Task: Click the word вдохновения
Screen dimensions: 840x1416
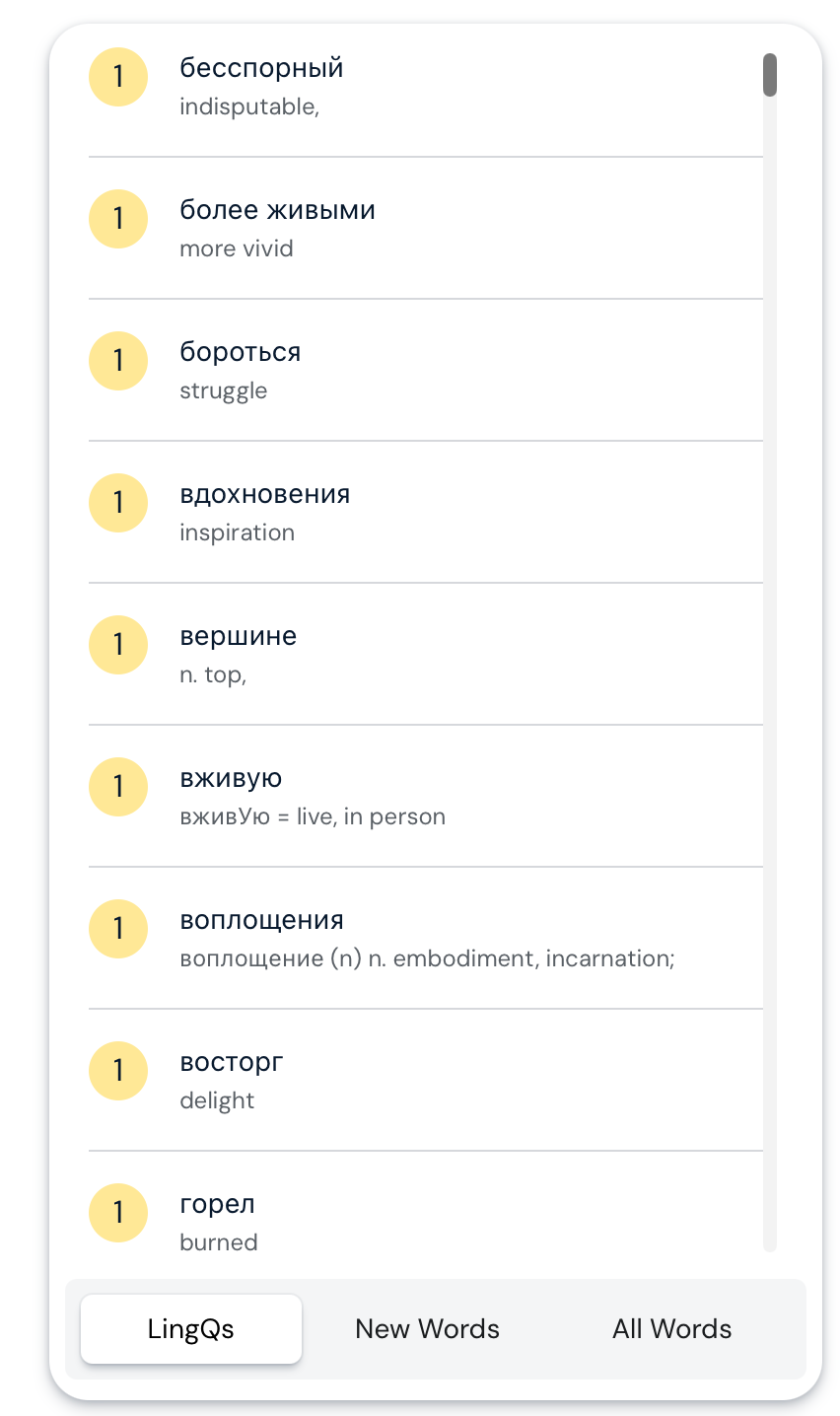Action: click(x=264, y=494)
